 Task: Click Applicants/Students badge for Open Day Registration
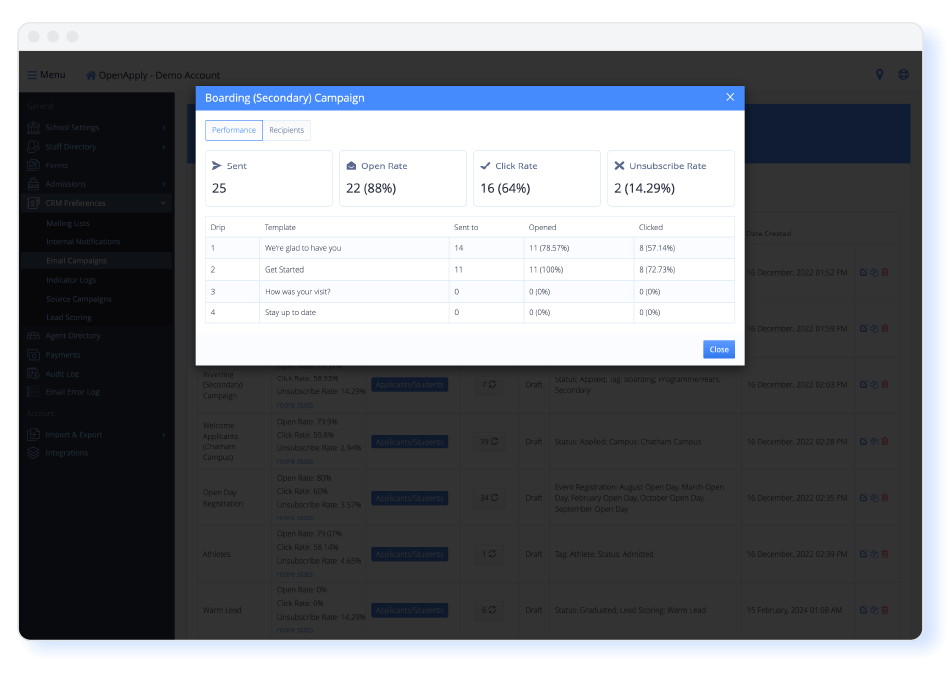410,498
